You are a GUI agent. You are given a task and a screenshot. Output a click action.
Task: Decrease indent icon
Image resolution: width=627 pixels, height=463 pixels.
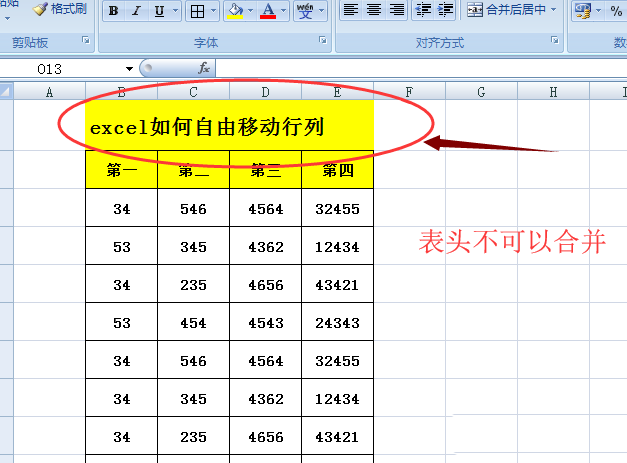pyautogui.click(x=423, y=10)
